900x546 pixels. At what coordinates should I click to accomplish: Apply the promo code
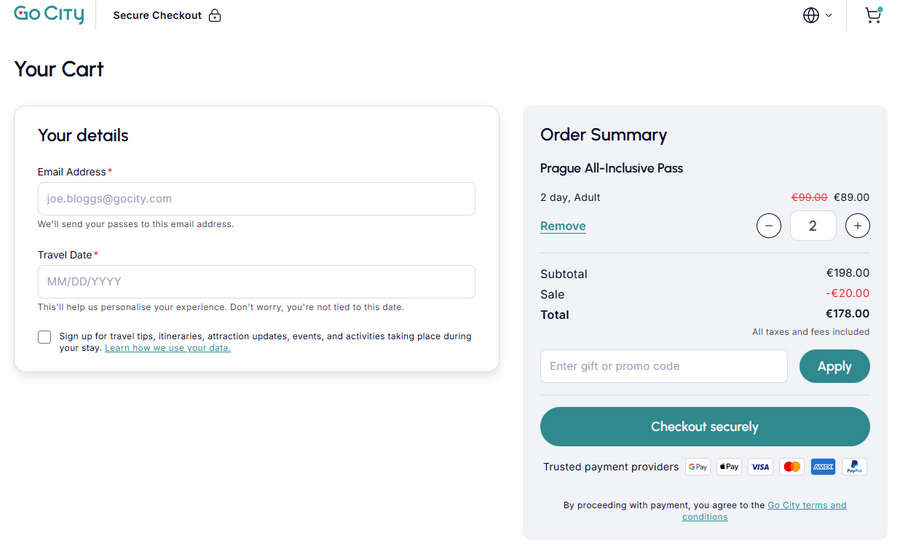[x=834, y=366]
